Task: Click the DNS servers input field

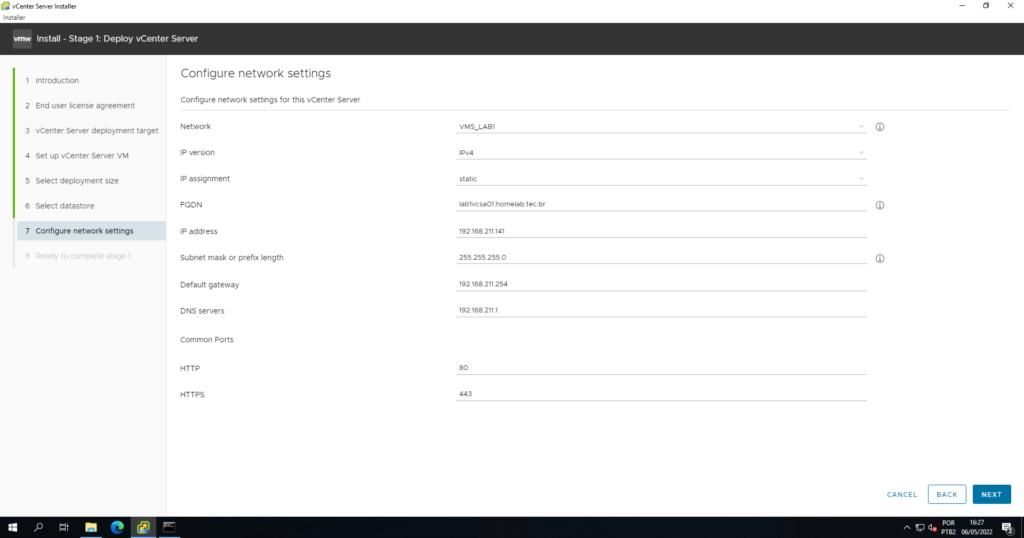Action: [x=661, y=310]
